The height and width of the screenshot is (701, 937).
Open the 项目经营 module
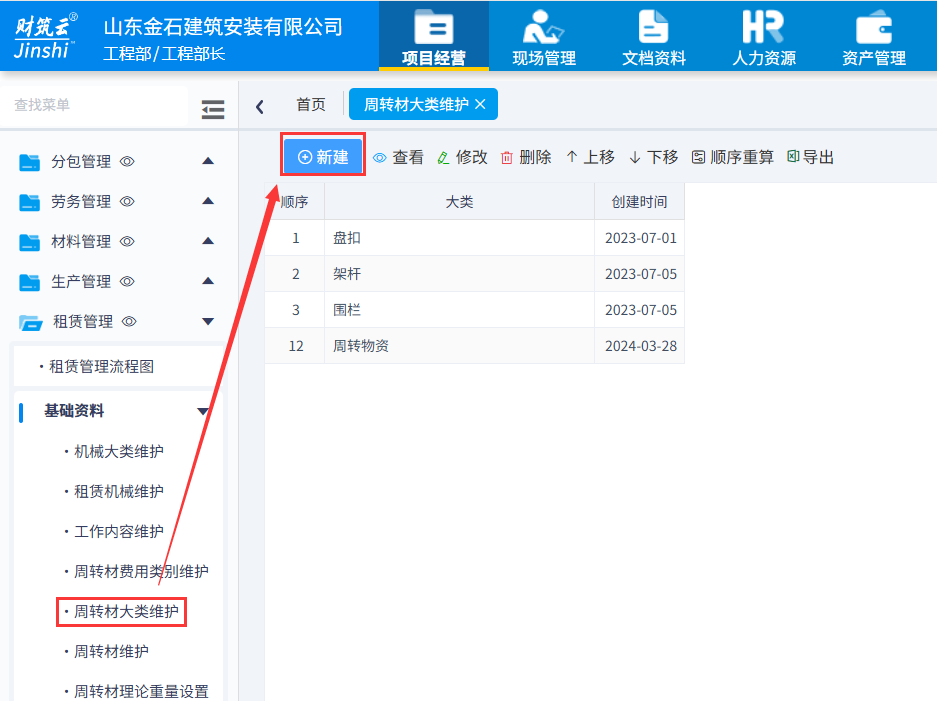tap(434, 36)
